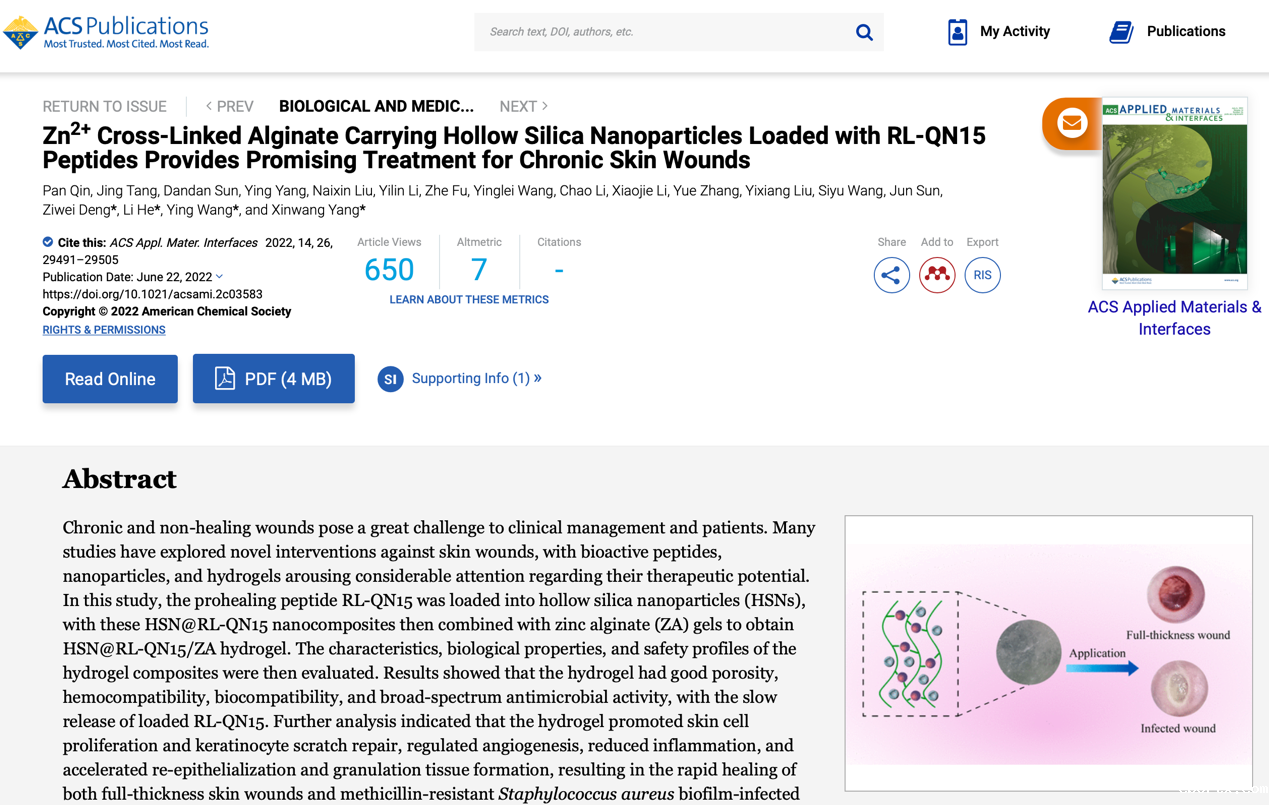Click the orange email alert icon
This screenshot has height=805, width=1269.
[x=1071, y=123]
